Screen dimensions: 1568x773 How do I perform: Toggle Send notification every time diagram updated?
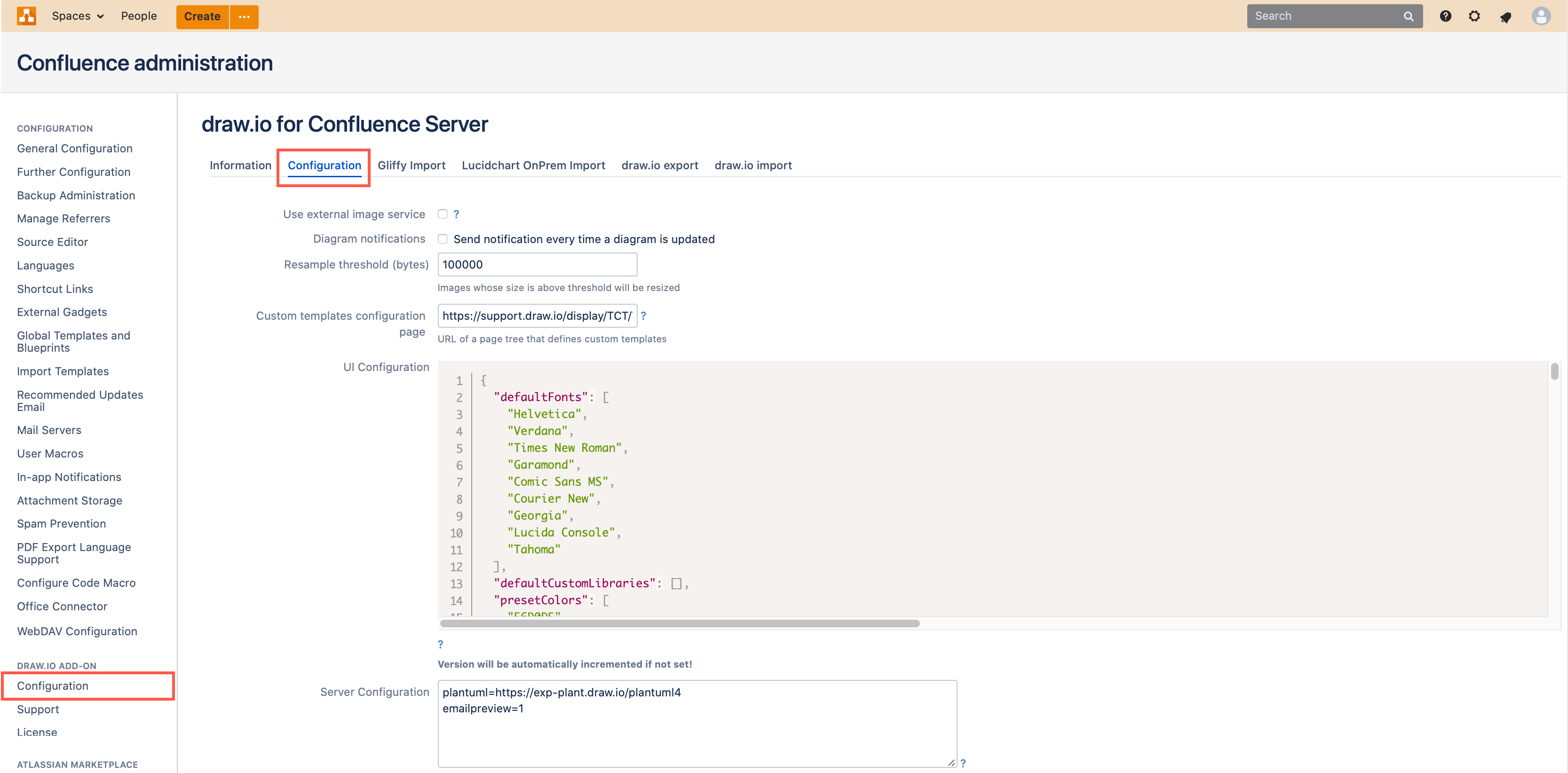[x=443, y=239]
